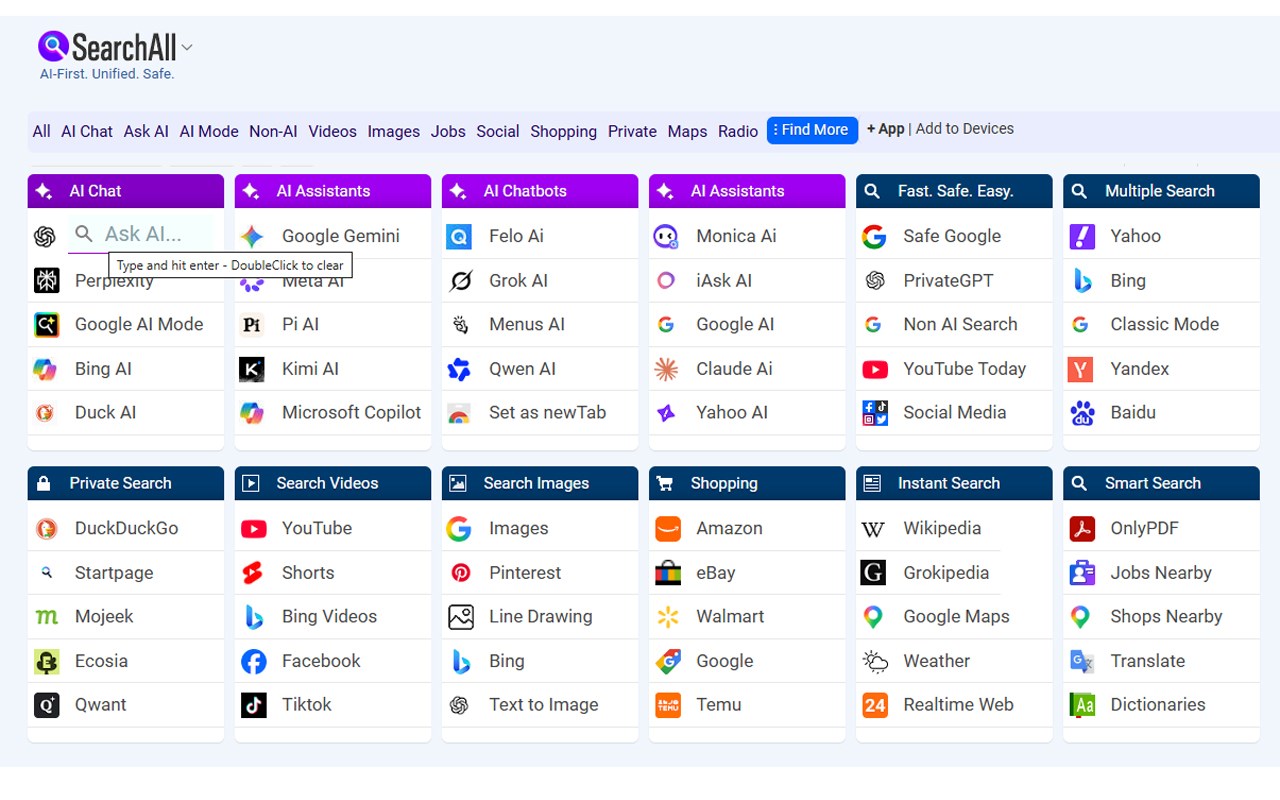Select the OnlyPDF icon
The width and height of the screenshot is (1280, 800).
coord(1082,528)
